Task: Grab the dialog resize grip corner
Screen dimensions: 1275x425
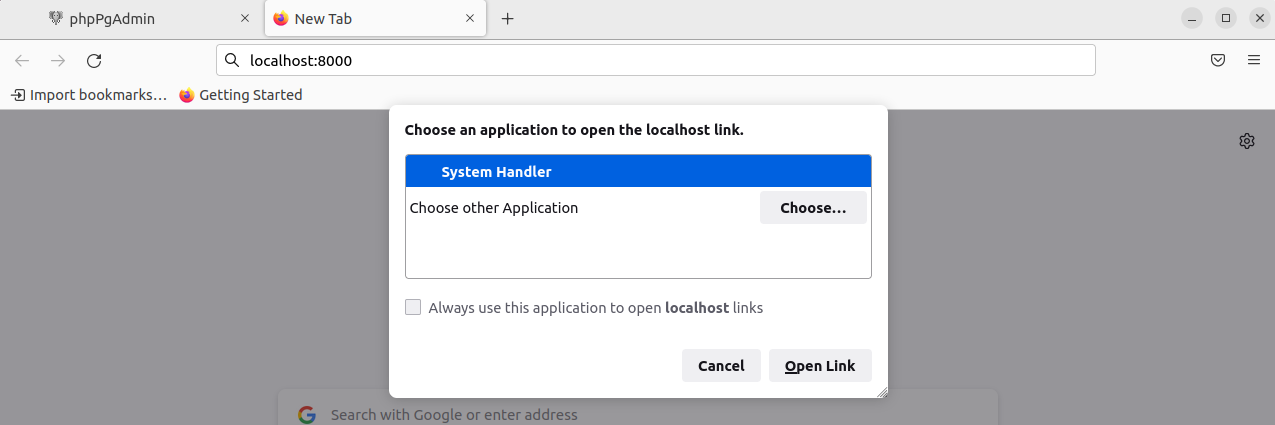Action: [x=881, y=392]
